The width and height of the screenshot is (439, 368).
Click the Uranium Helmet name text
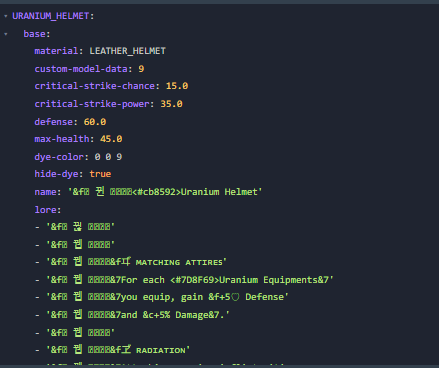tap(219, 192)
